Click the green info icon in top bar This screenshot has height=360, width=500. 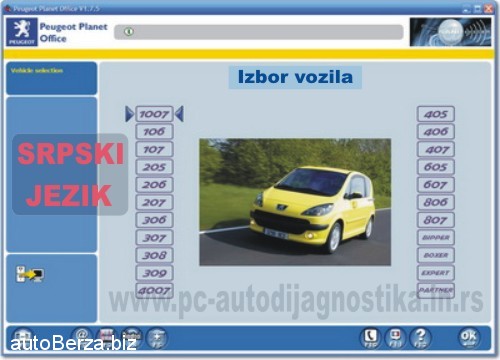tap(129, 32)
